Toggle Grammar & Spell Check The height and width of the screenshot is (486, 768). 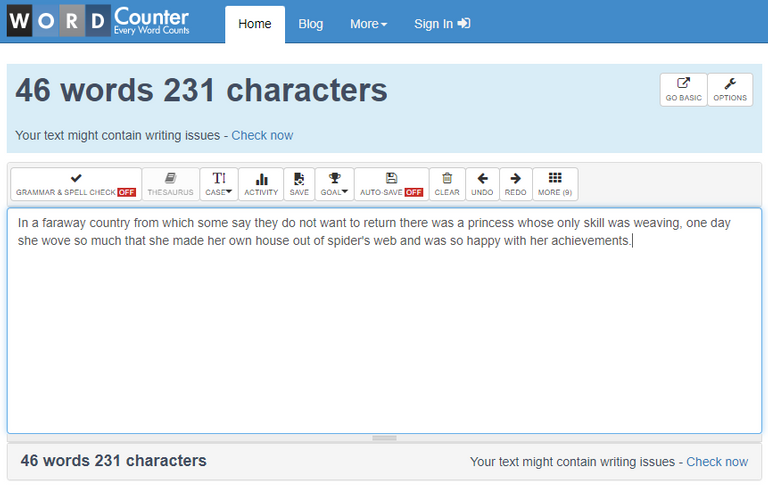point(76,184)
